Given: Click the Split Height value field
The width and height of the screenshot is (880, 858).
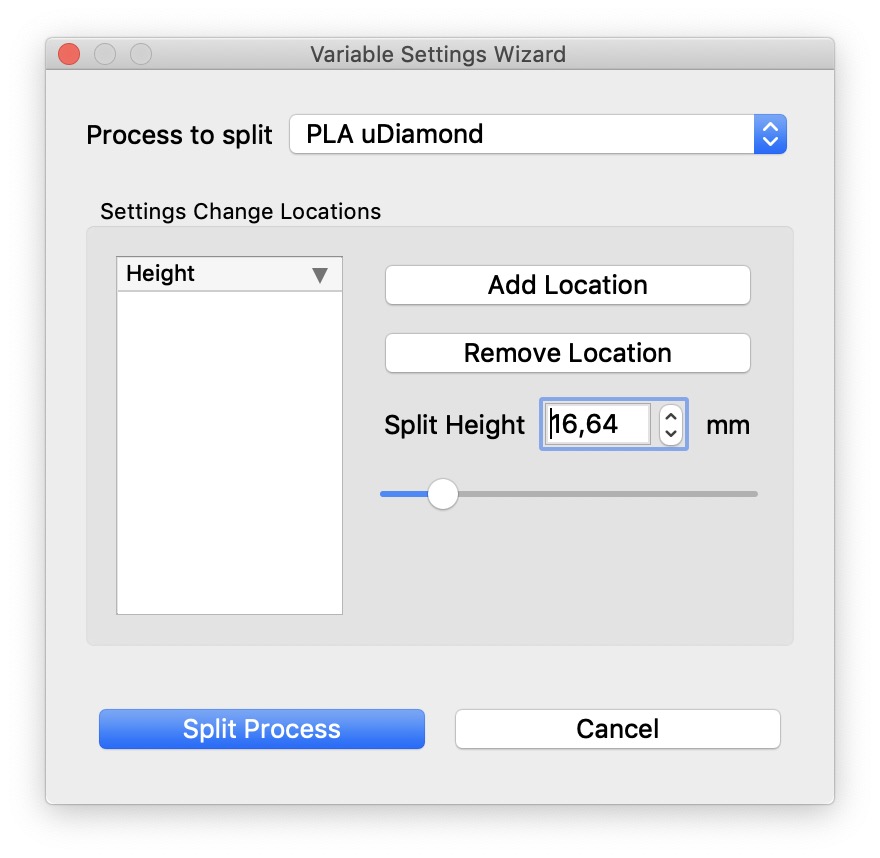Looking at the screenshot, I should coord(598,424).
